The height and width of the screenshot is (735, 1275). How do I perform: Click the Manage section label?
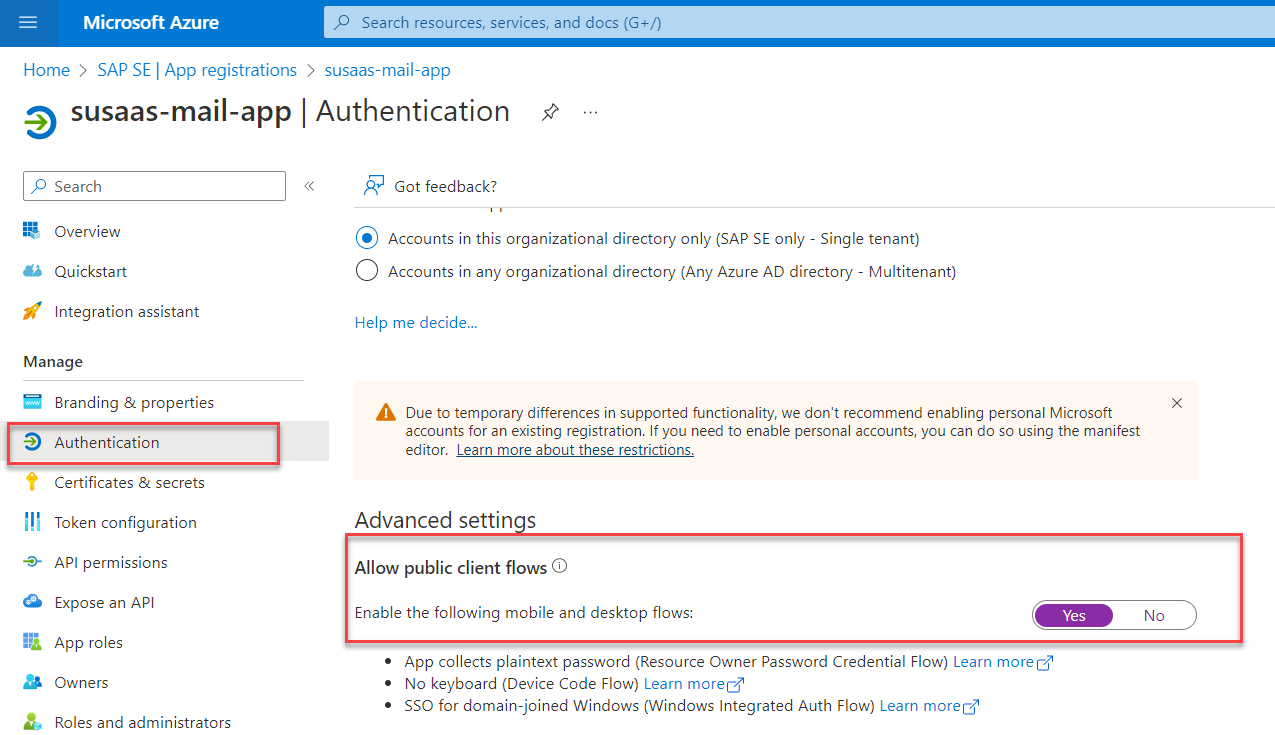pyautogui.click(x=53, y=361)
